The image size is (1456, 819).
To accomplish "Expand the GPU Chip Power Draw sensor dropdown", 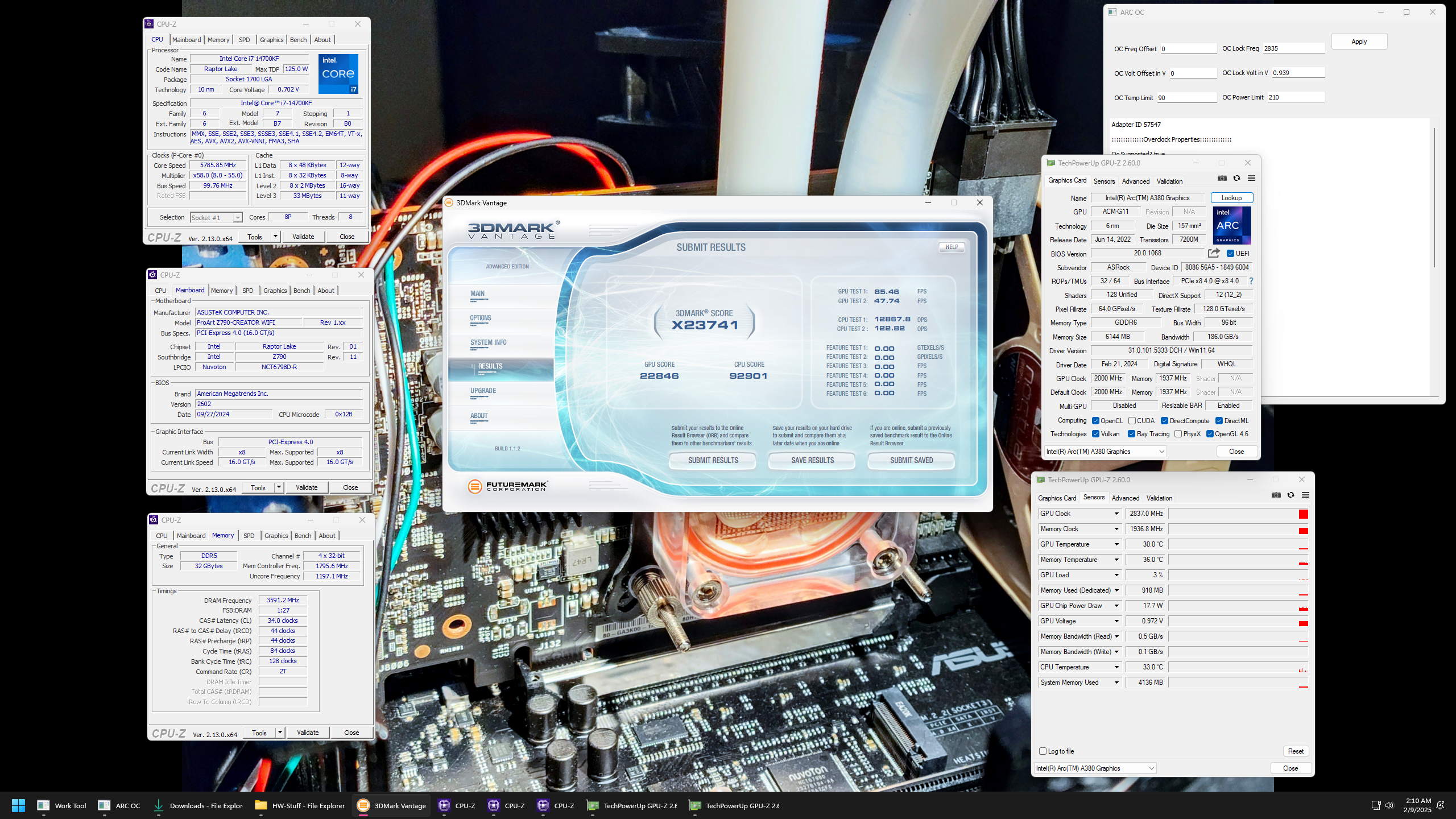I will click(1116, 606).
